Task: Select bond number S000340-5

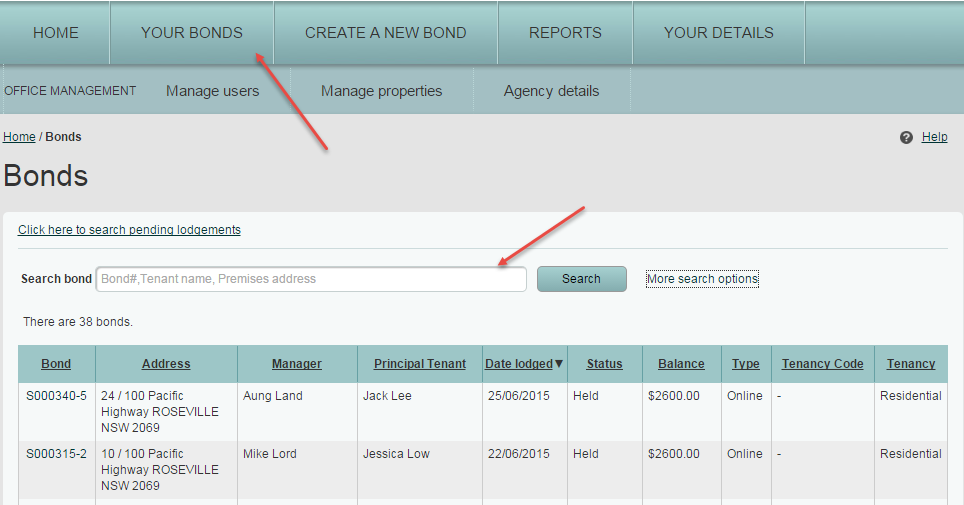Action: pos(56,396)
